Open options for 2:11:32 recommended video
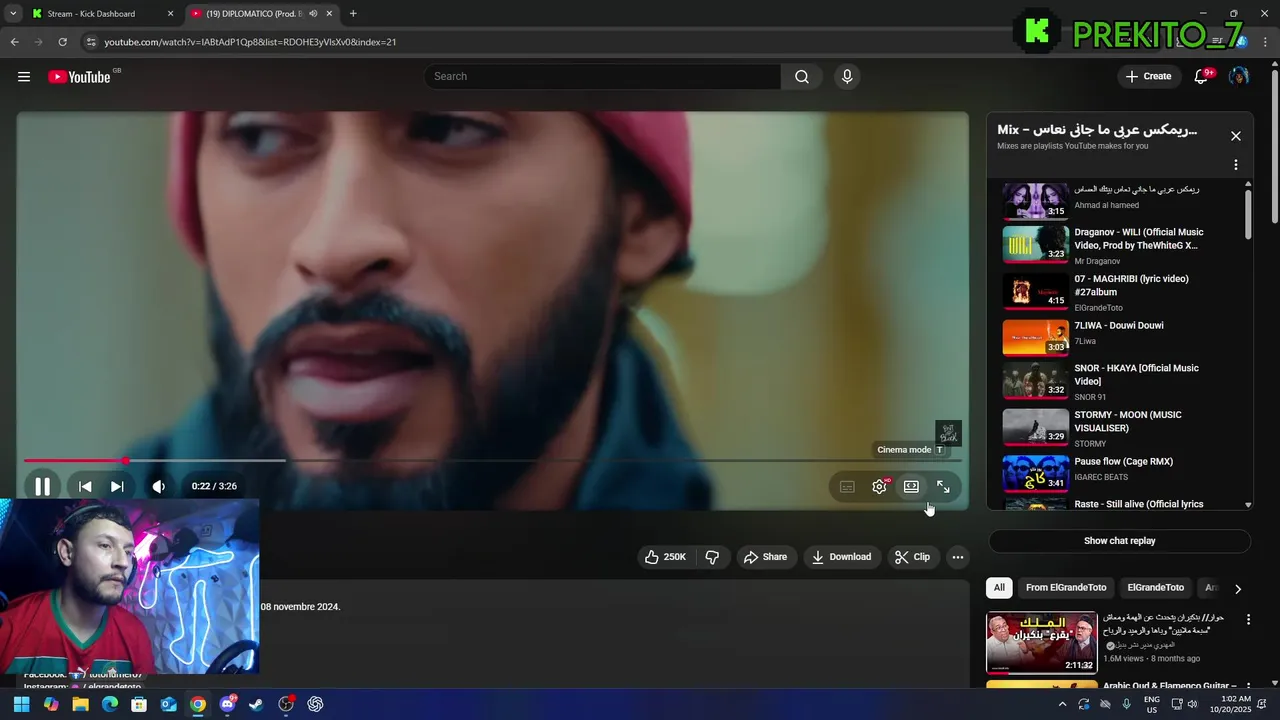 (1248, 620)
